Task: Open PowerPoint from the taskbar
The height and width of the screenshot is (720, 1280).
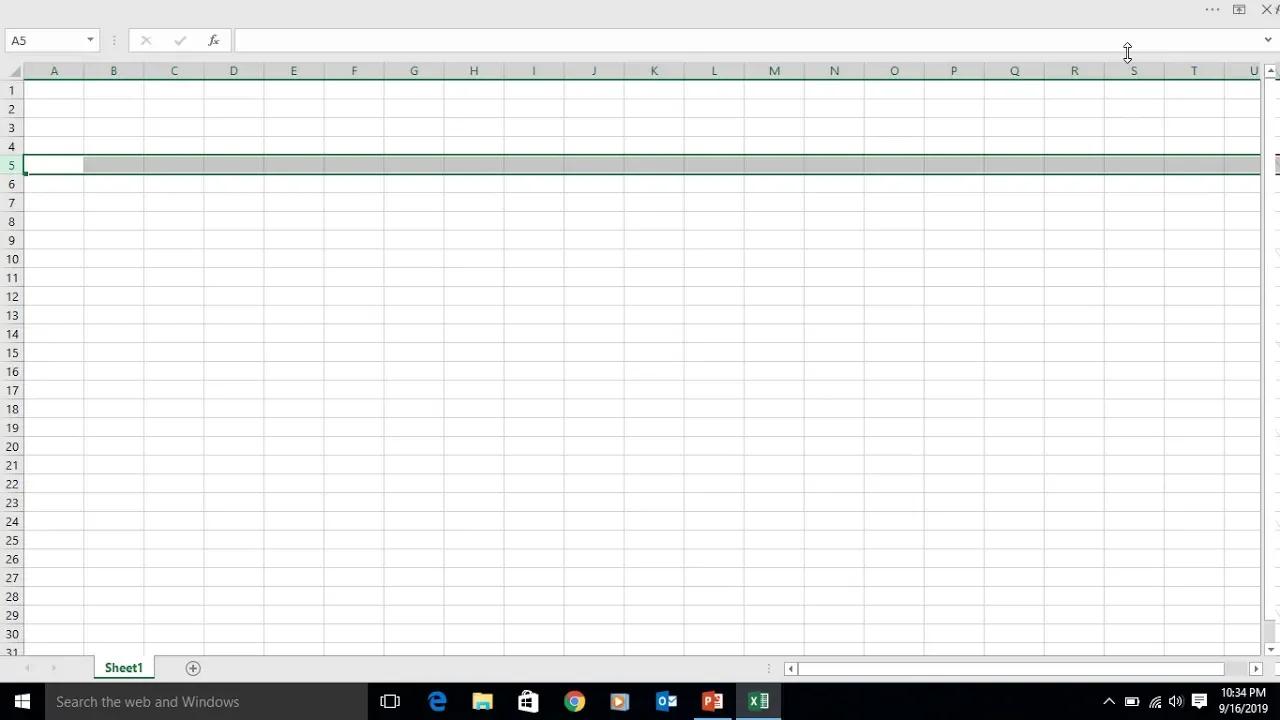Action: coord(712,701)
